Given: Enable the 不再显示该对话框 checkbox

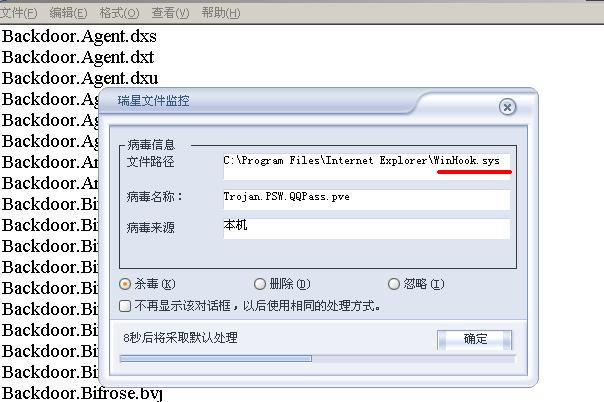Looking at the screenshot, I should [x=125, y=306].
